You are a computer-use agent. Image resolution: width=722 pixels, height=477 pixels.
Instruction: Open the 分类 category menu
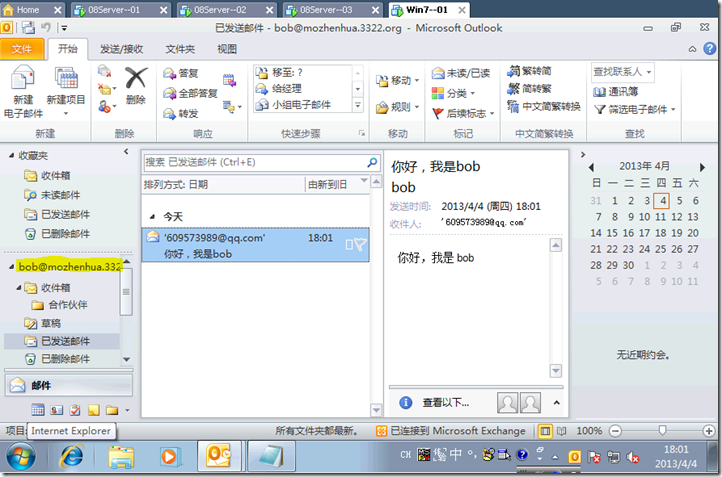[x=453, y=93]
